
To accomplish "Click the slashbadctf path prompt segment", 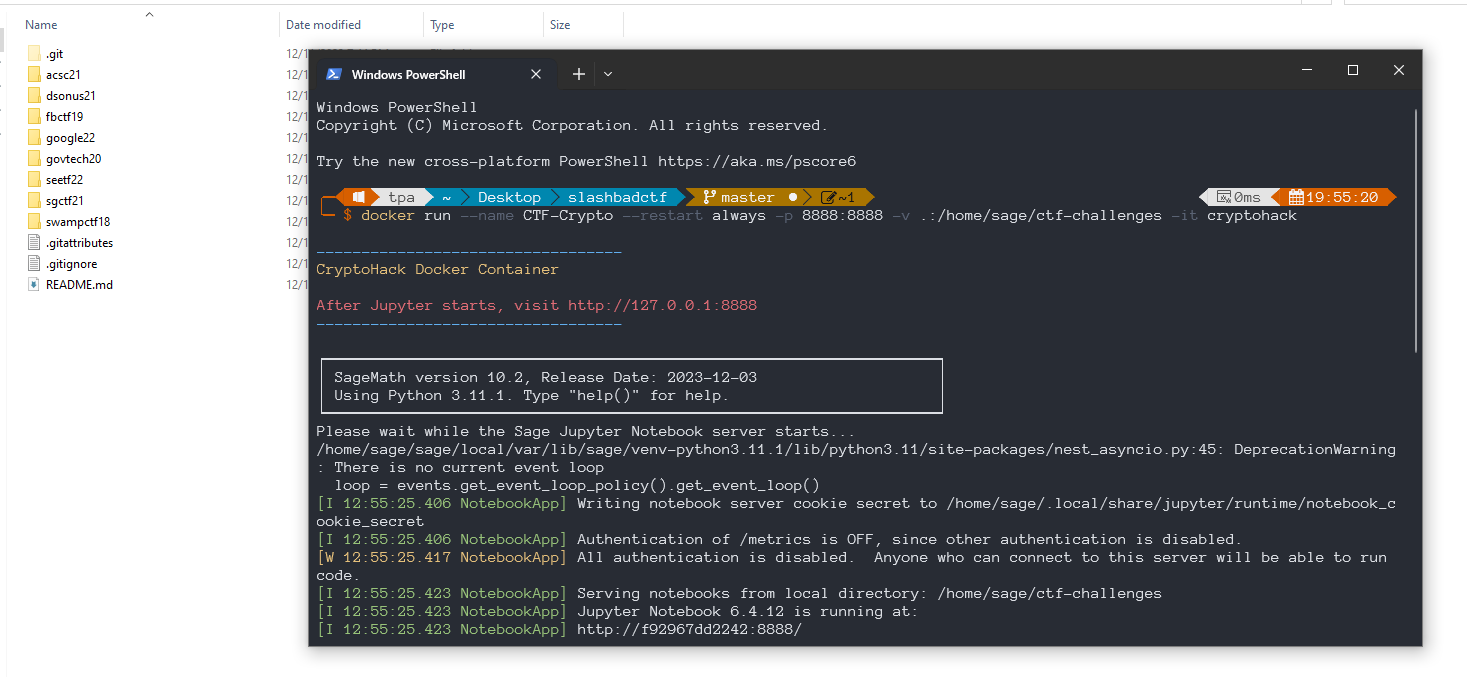I will 617,198.
